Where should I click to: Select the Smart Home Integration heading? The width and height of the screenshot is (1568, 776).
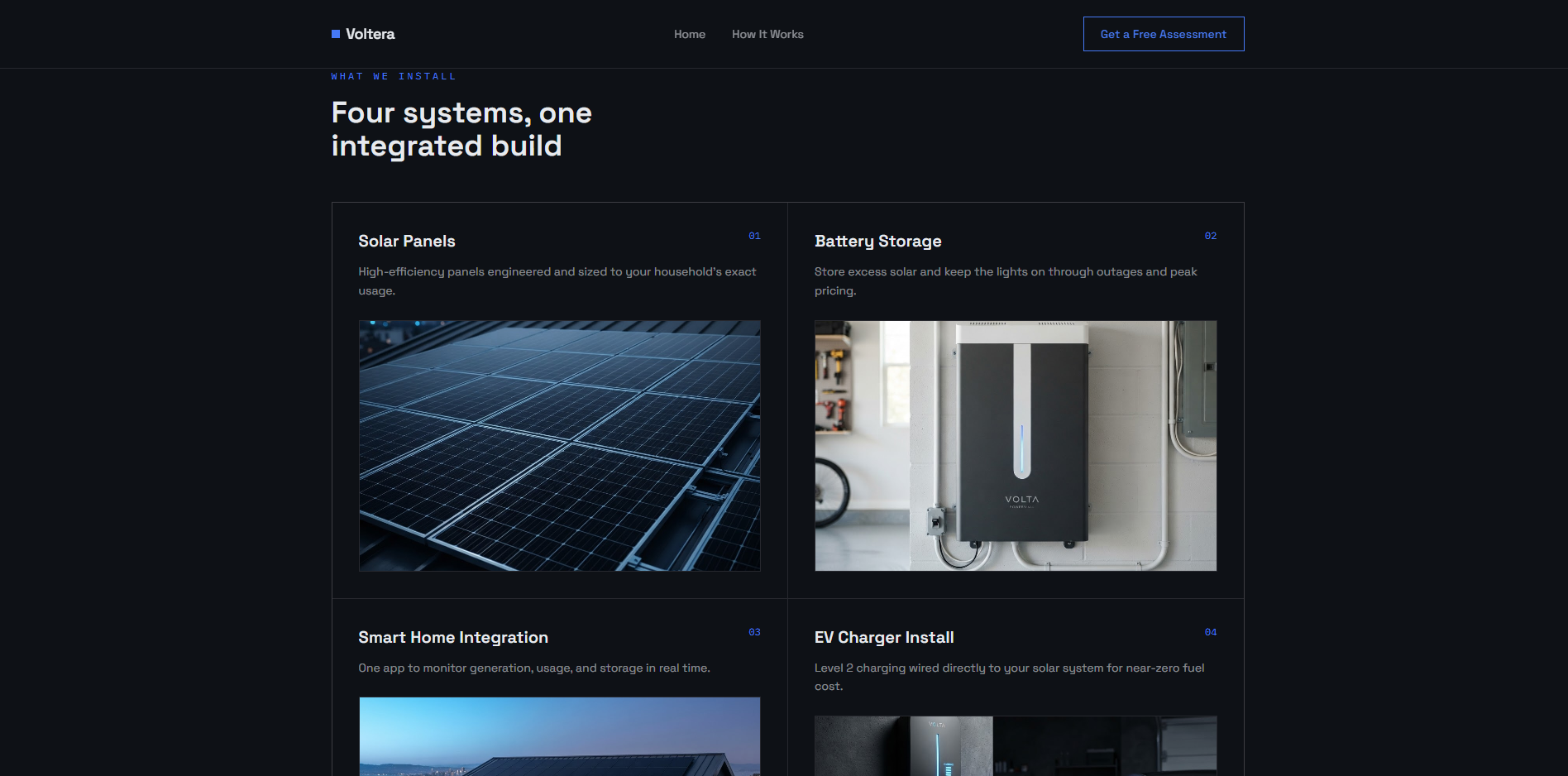(453, 637)
